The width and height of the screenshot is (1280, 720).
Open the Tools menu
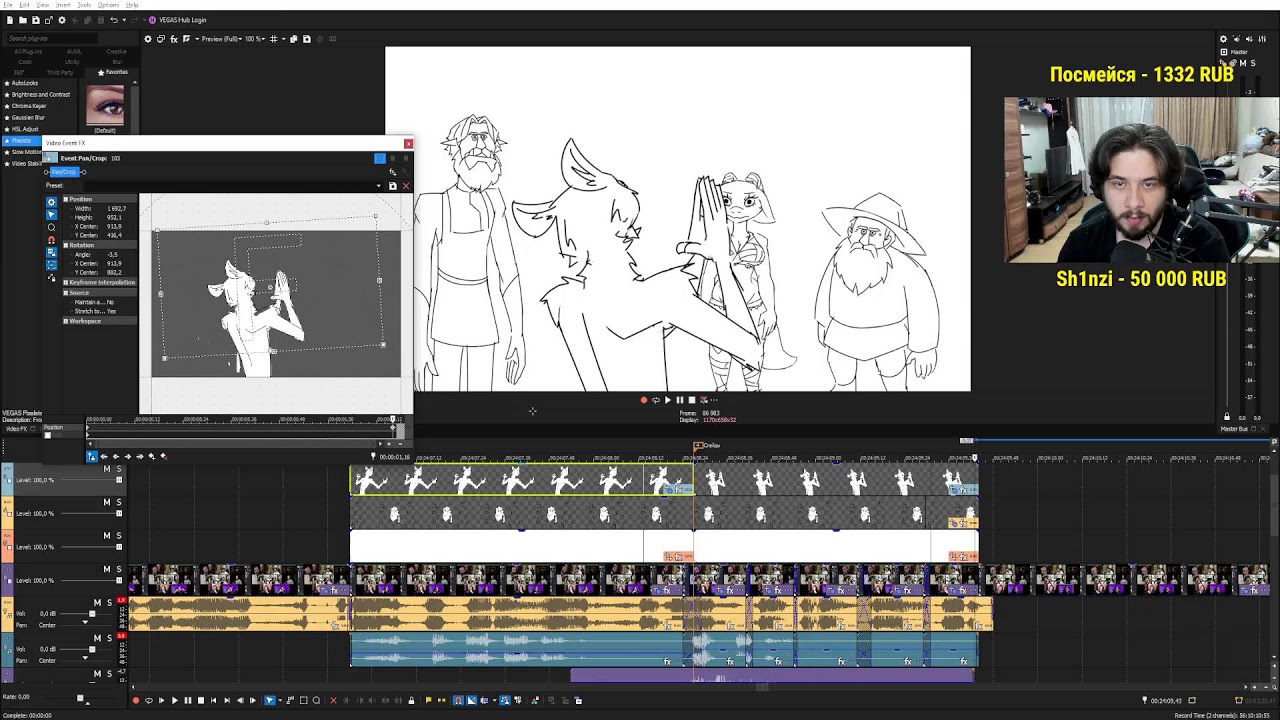point(85,5)
